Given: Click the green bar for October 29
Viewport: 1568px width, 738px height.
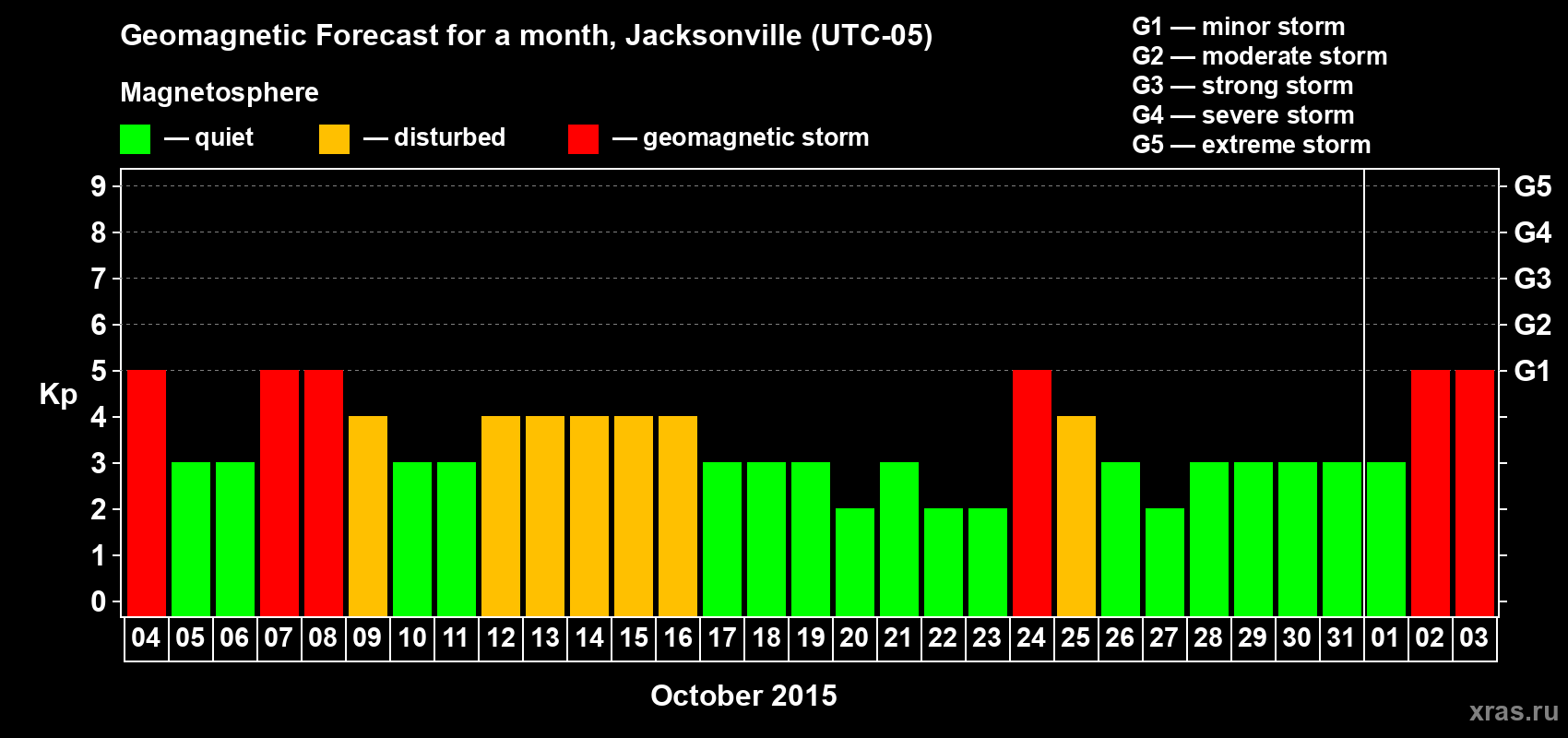Looking at the screenshot, I should 1253,540.
